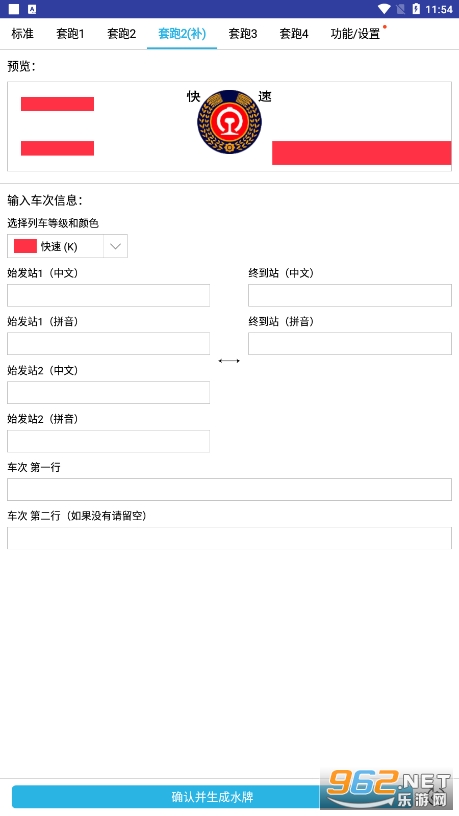
Task: Tap the 确认并生成水牌 button
Action: (212, 797)
